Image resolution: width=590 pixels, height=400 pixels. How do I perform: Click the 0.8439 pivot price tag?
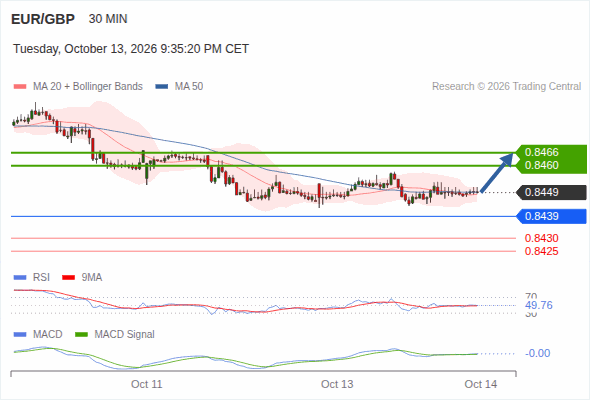tap(551, 216)
